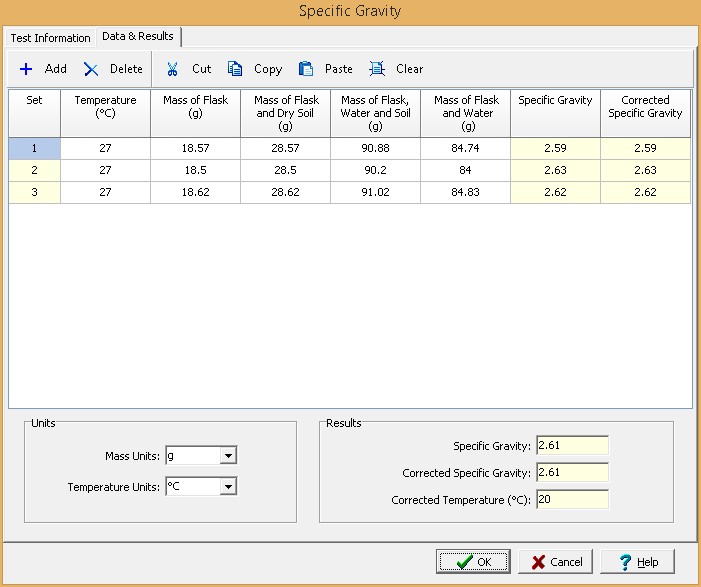Click the Paste clipboard icon
This screenshot has width=701, height=587.
(306, 69)
